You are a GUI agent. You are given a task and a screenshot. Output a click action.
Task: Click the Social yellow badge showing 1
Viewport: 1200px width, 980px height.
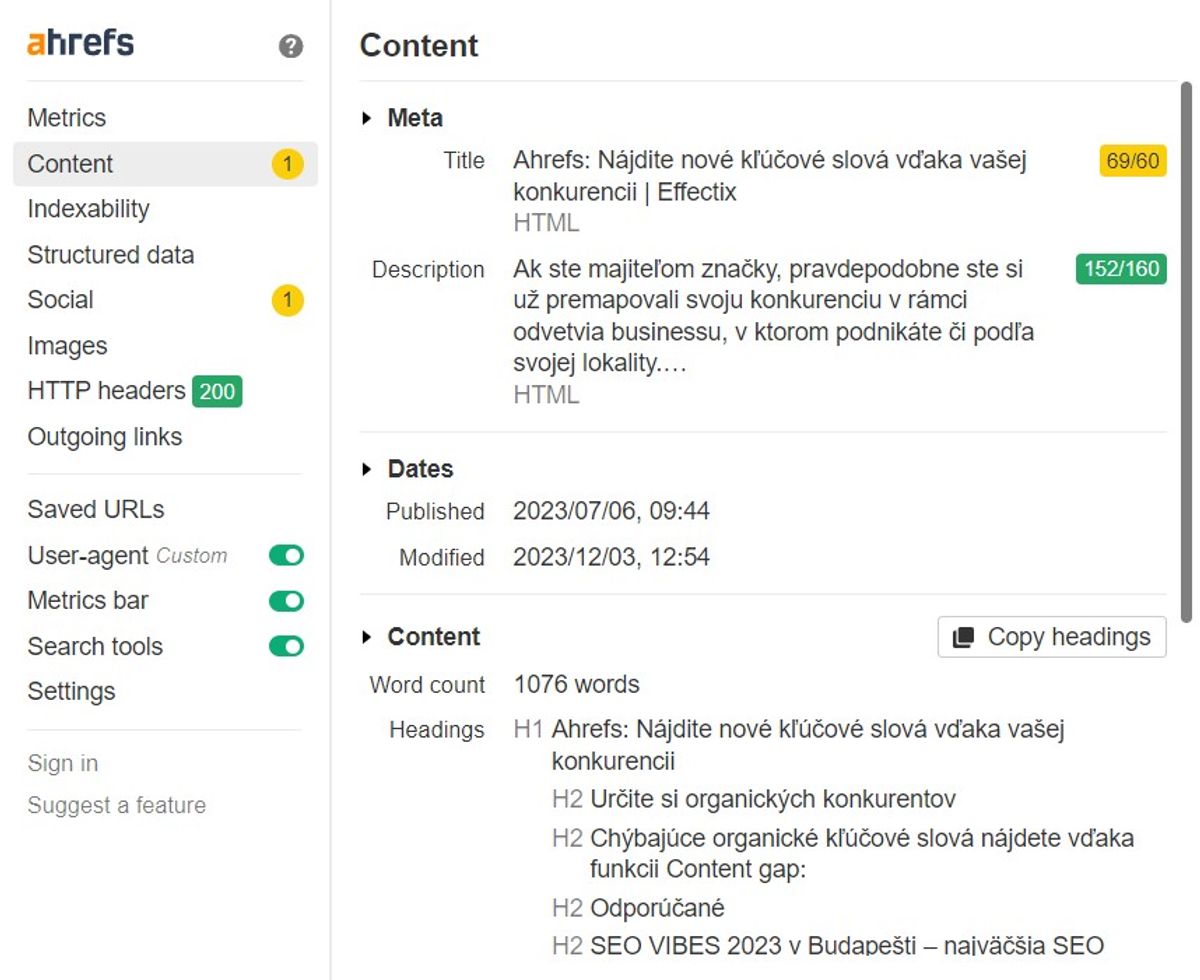click(x=288, y=300)
